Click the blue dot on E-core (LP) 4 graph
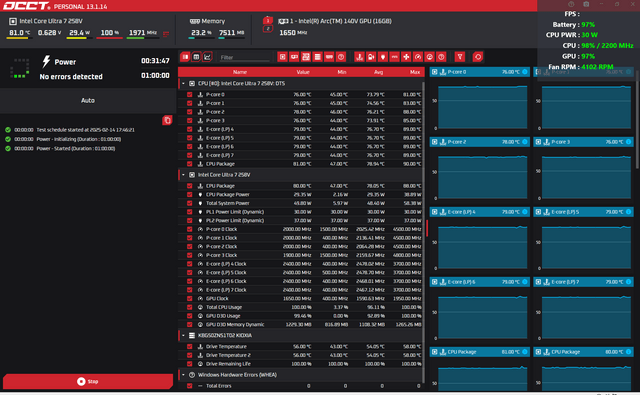Image resolution: width=640 pixels, height=395 pixels. click(525, 212)
